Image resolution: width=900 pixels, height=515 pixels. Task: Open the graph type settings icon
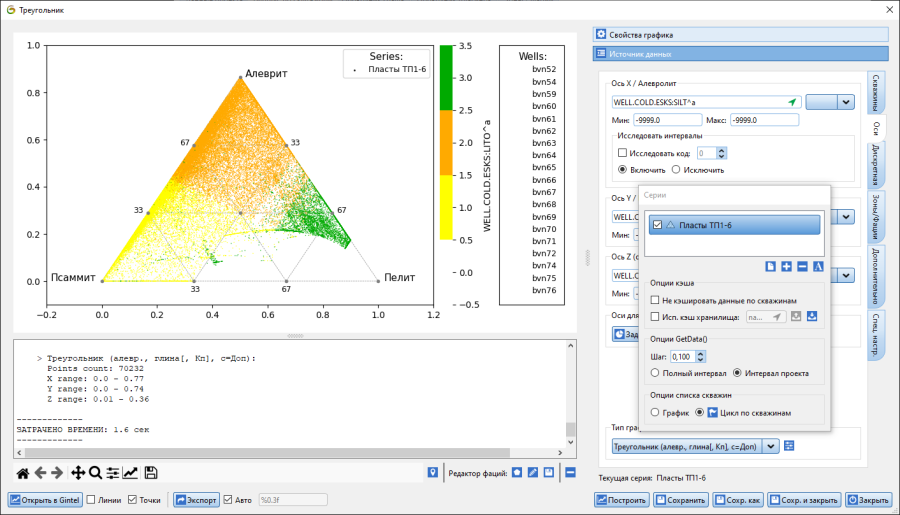tap(789, 446)
